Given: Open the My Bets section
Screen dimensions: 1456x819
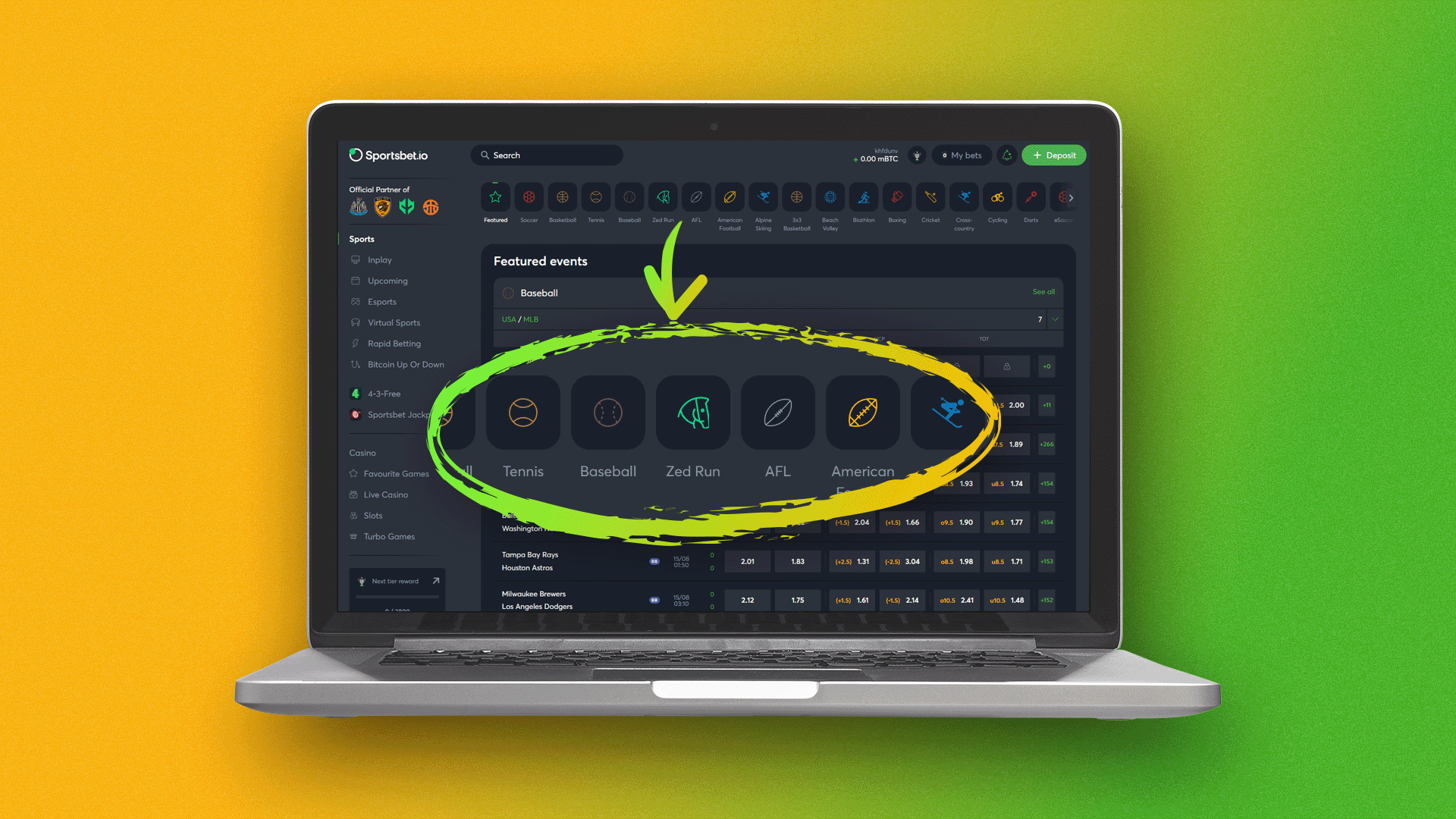Looking at the screenshot, I should (961, 154).
